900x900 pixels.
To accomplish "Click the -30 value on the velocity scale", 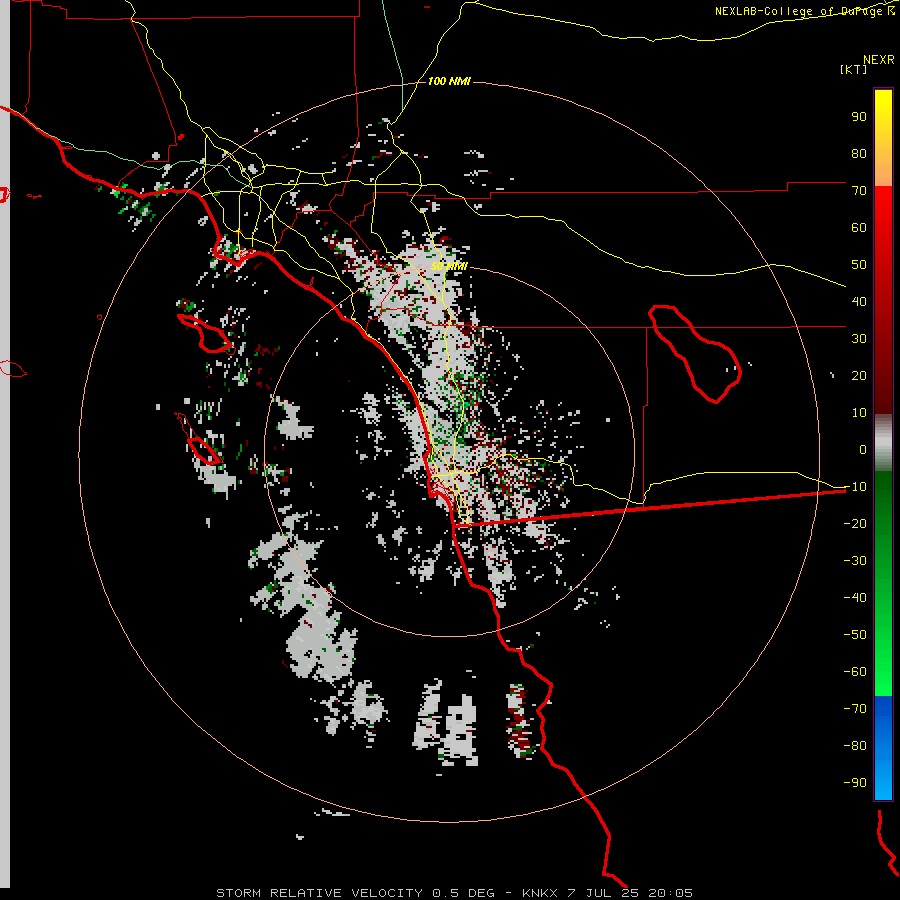I will click(855, 561).
